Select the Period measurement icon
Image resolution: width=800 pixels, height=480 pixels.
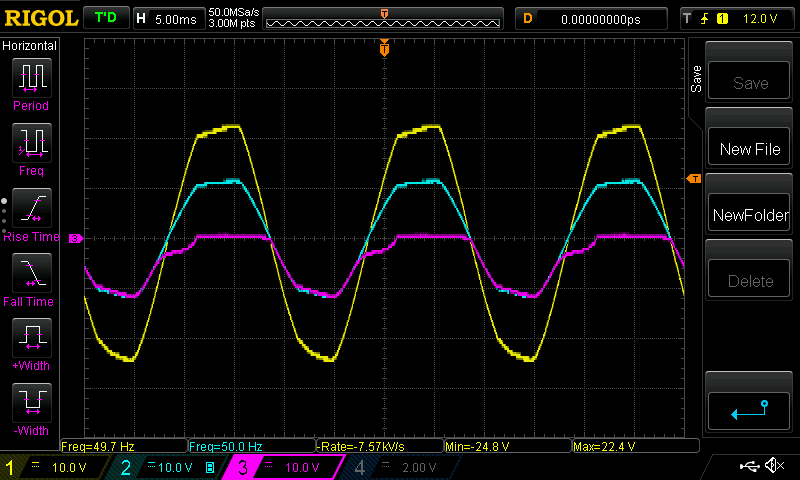30,76
